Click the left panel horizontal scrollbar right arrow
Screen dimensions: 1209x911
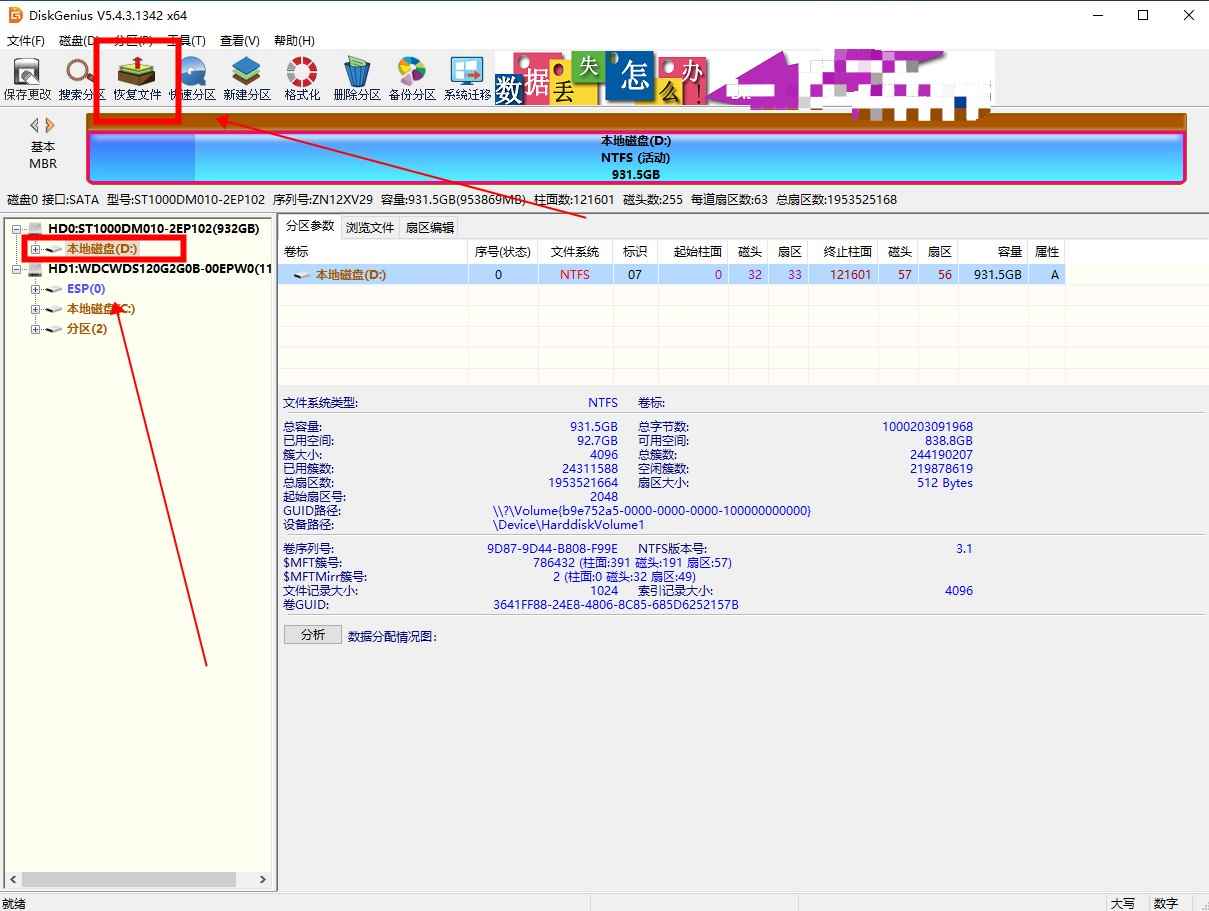[263, 880]
